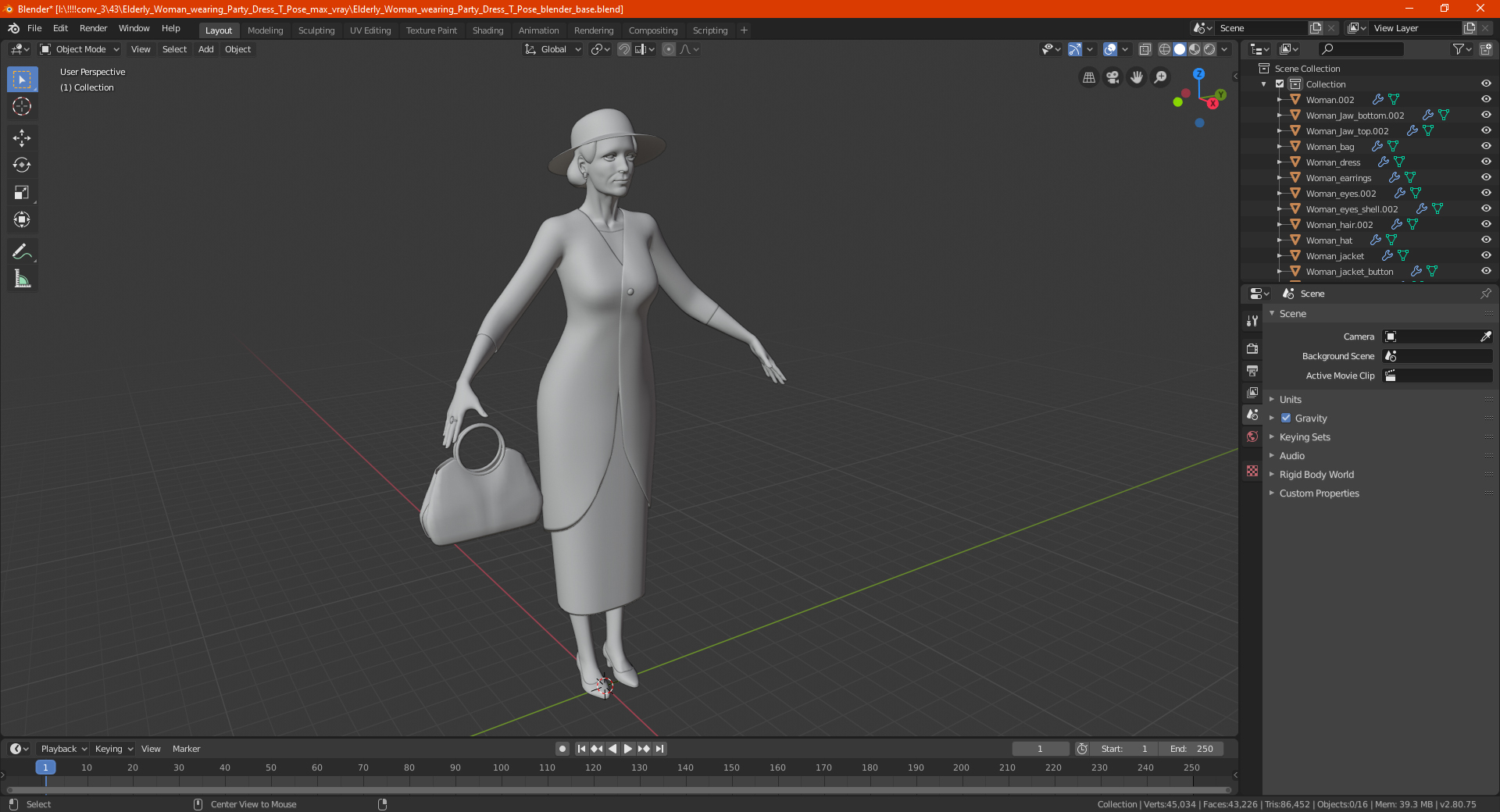Expand the Custom Properties panel
Image resolution: width=1500 pixels, height=812 pixels.
pos(1319,493)
